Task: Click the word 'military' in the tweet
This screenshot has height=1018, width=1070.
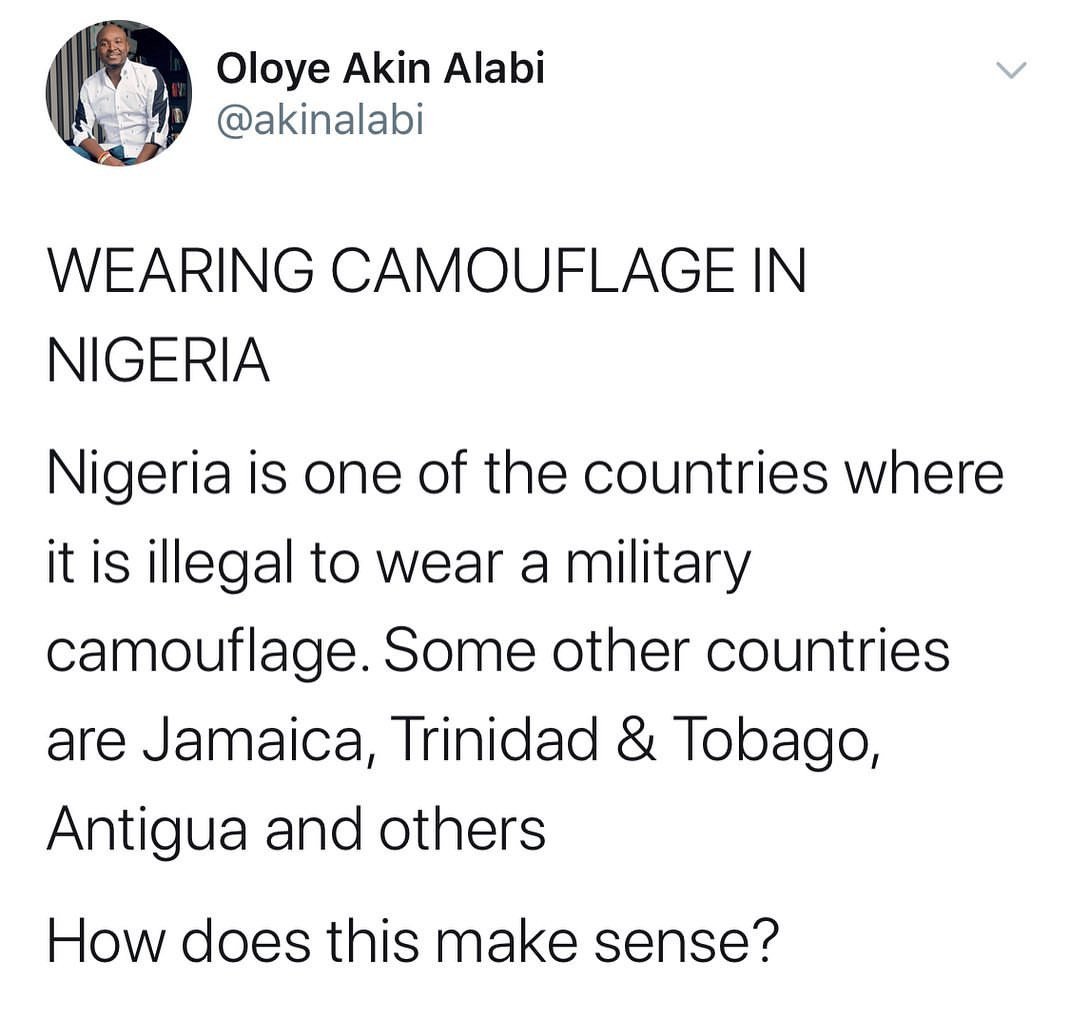Action: pos(661,564)
